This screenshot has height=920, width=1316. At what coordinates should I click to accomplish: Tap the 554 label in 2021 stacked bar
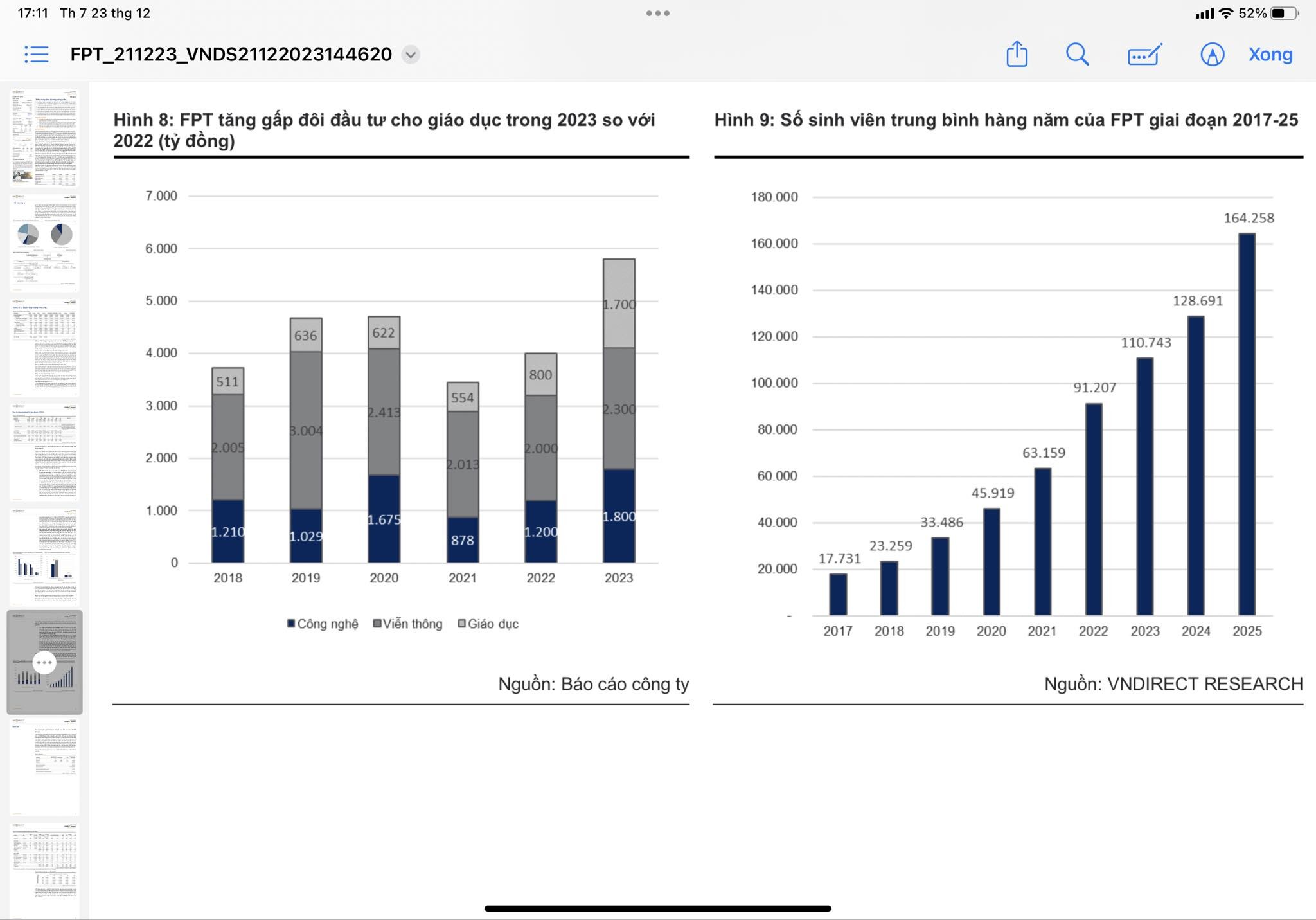click(x=462, y=398)
